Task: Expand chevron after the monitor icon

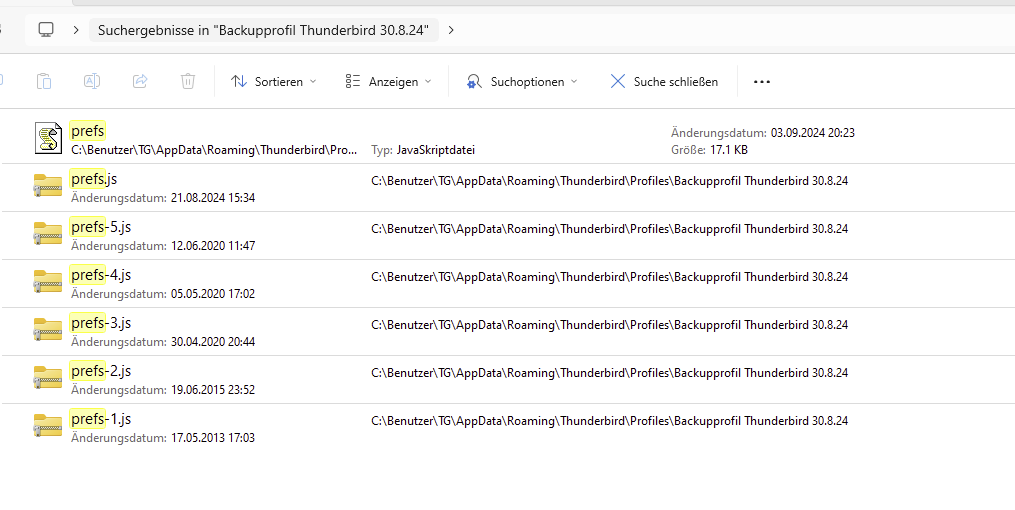Action: pos(76,30)
